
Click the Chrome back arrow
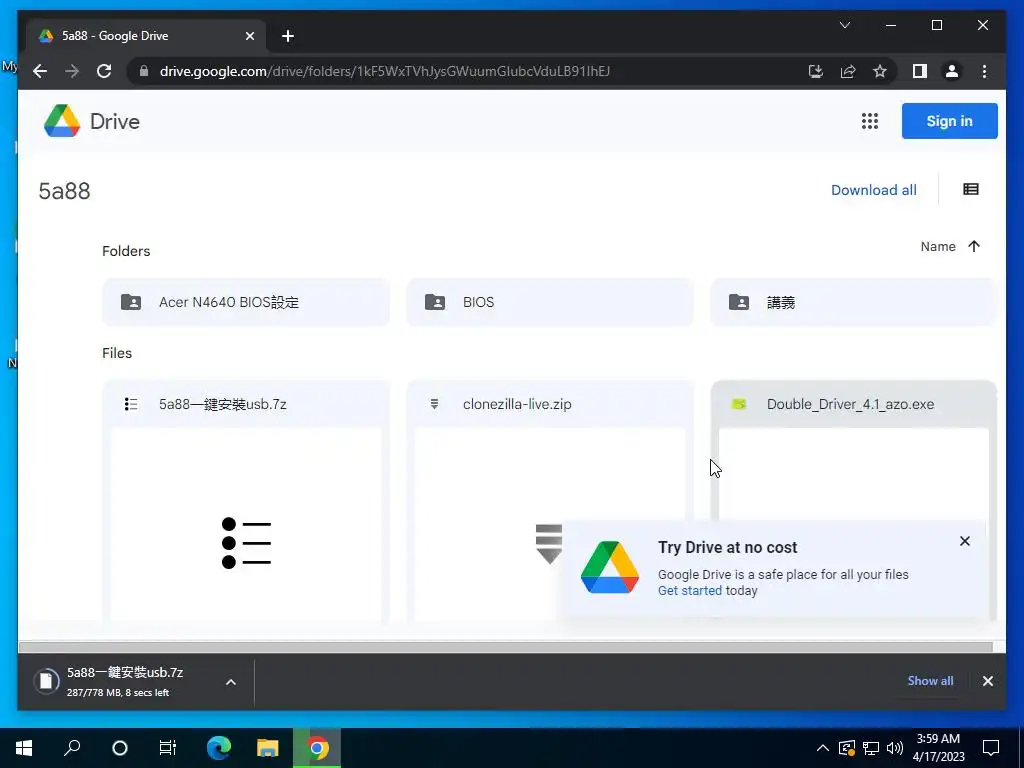click(40, 71)
